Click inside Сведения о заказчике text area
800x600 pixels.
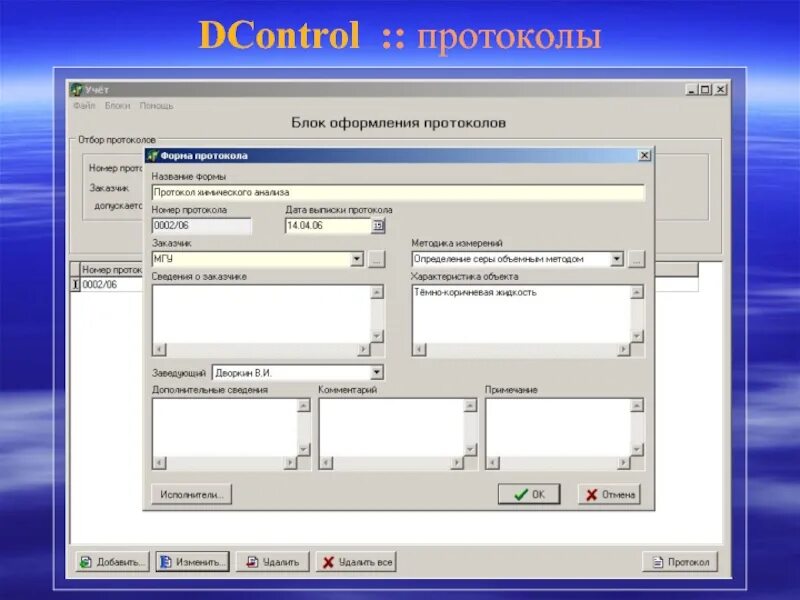pyautogui.click(x=262, y=314)
